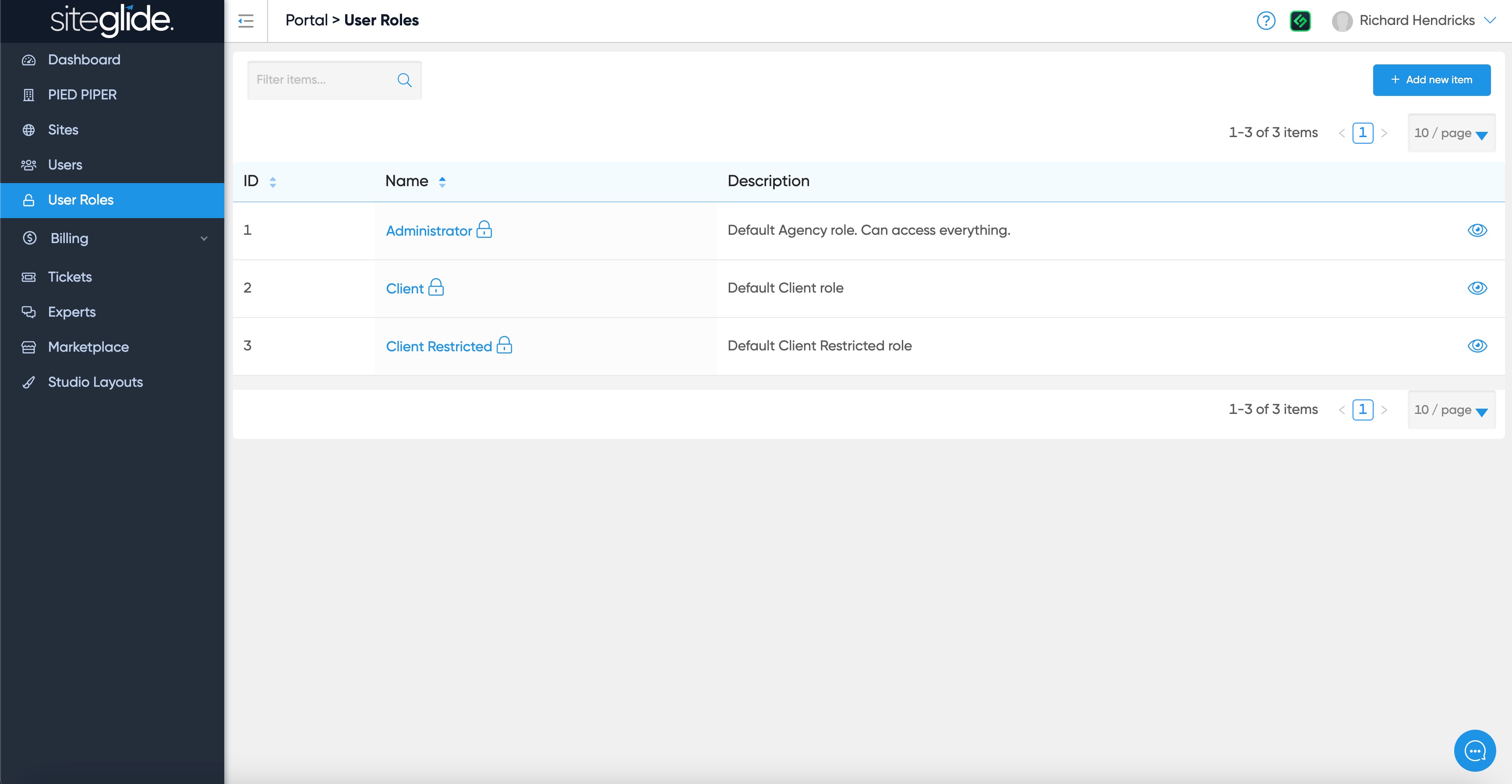View the Client role with the eye icon

(1477, 288)
